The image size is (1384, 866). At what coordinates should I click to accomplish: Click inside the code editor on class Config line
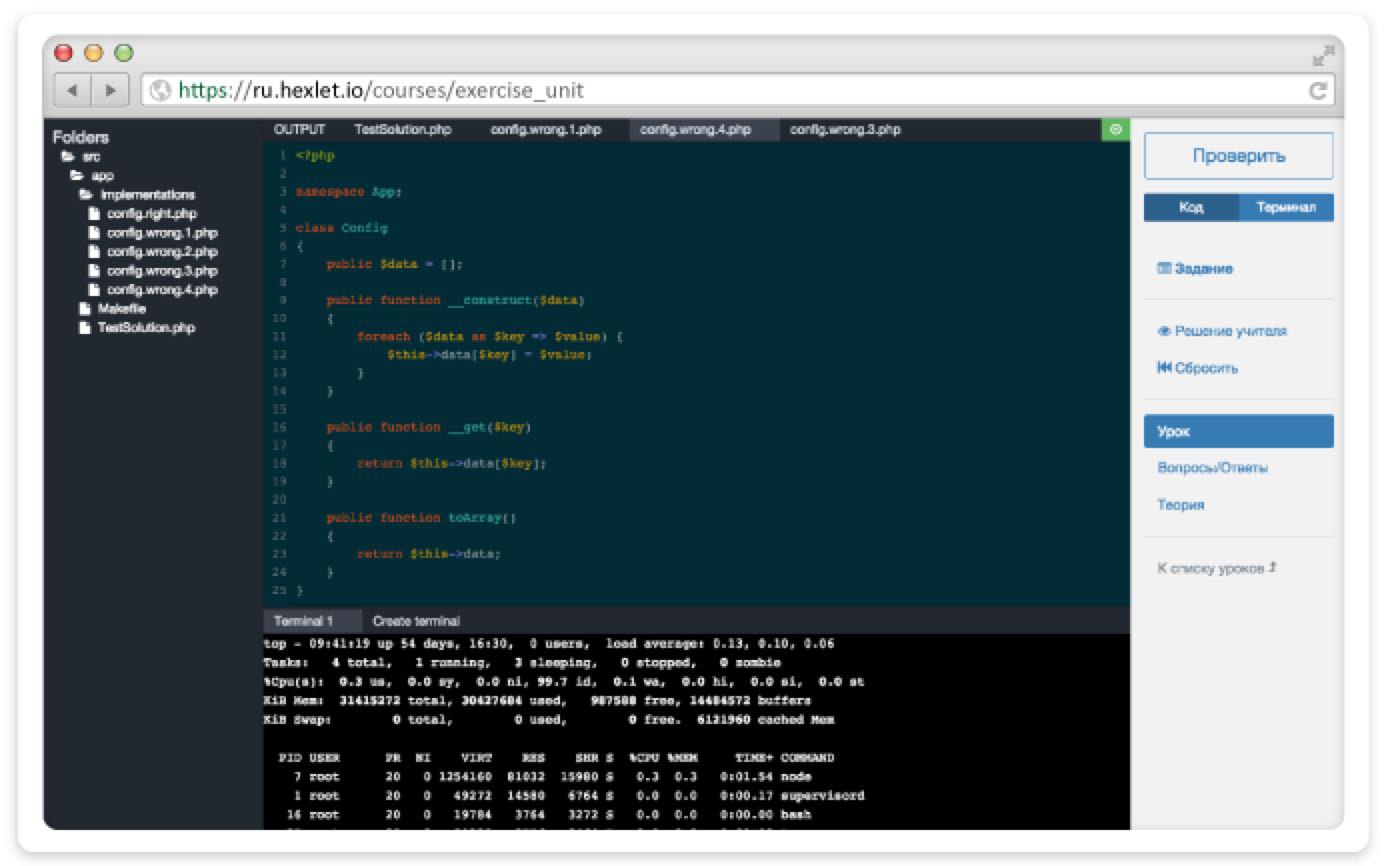click(342, 228)
